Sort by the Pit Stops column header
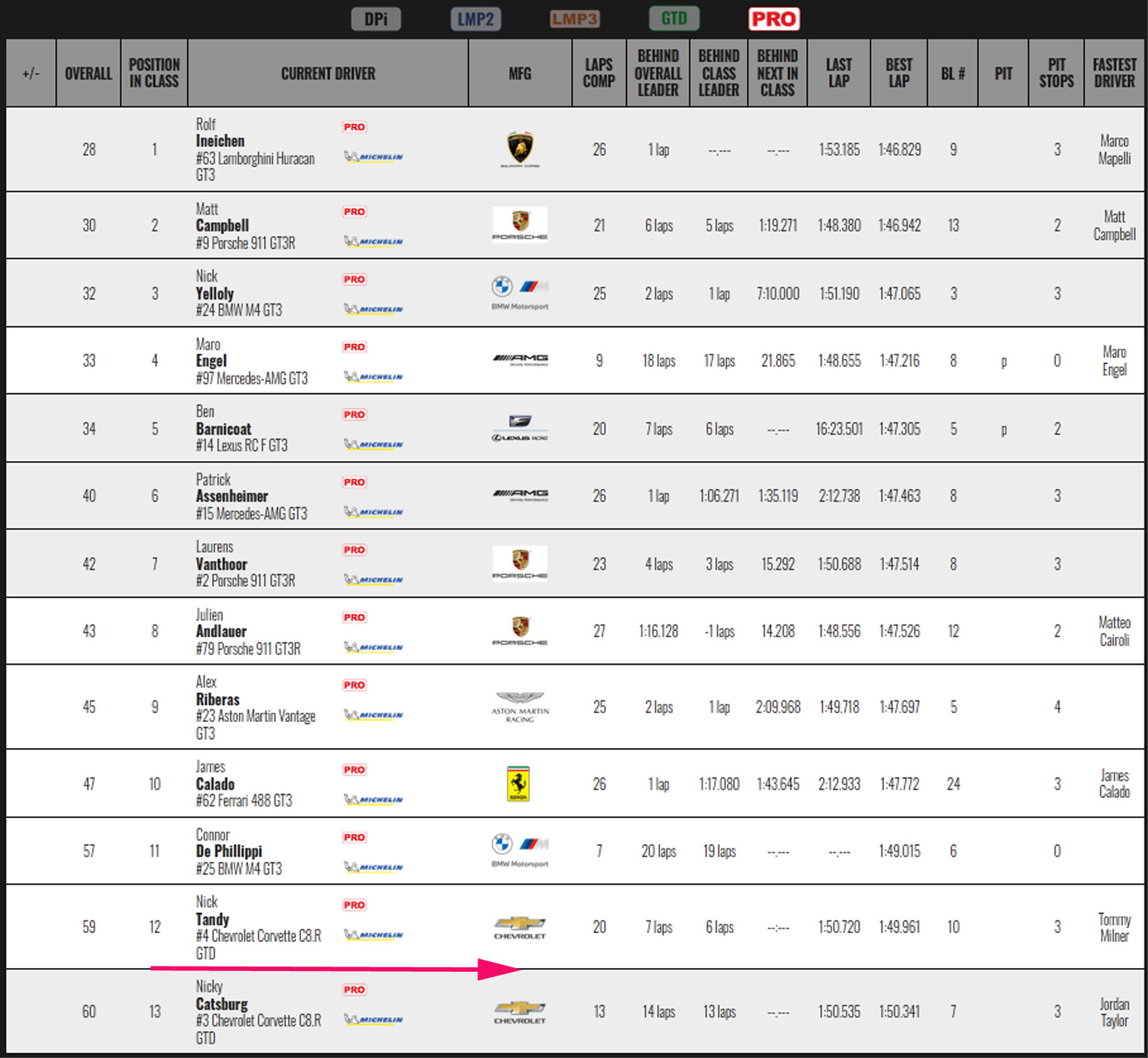1148x1058 pixels. [x=1056, y=73]
